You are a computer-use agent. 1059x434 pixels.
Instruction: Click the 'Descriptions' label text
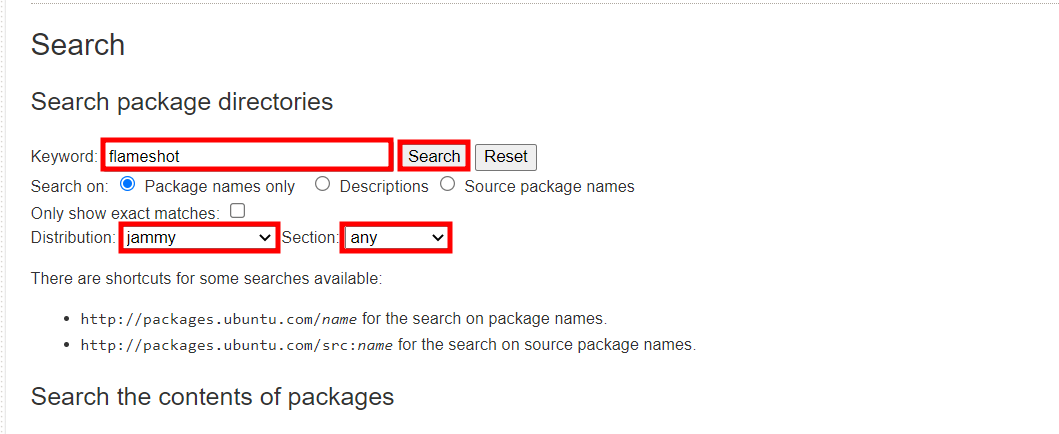(x=384, y=187)
